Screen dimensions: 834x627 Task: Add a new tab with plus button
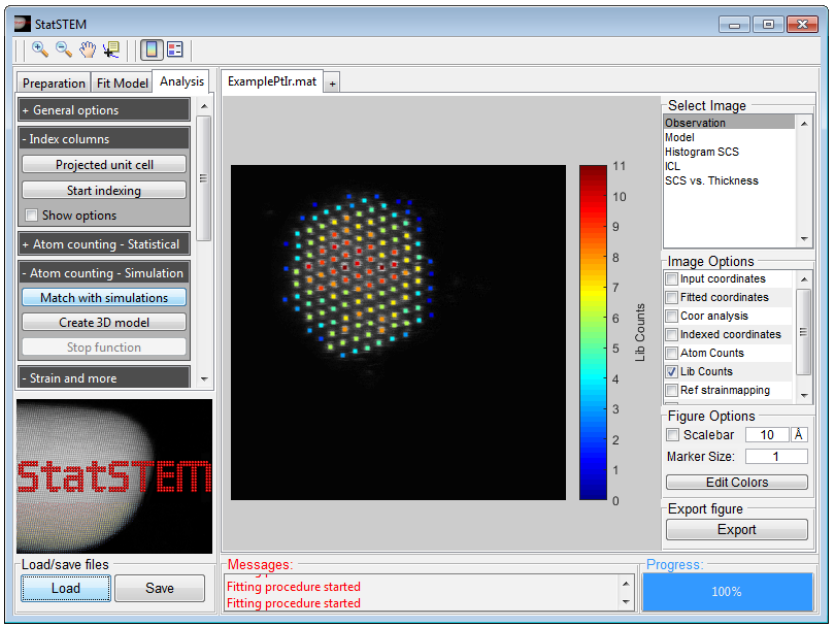333,83
